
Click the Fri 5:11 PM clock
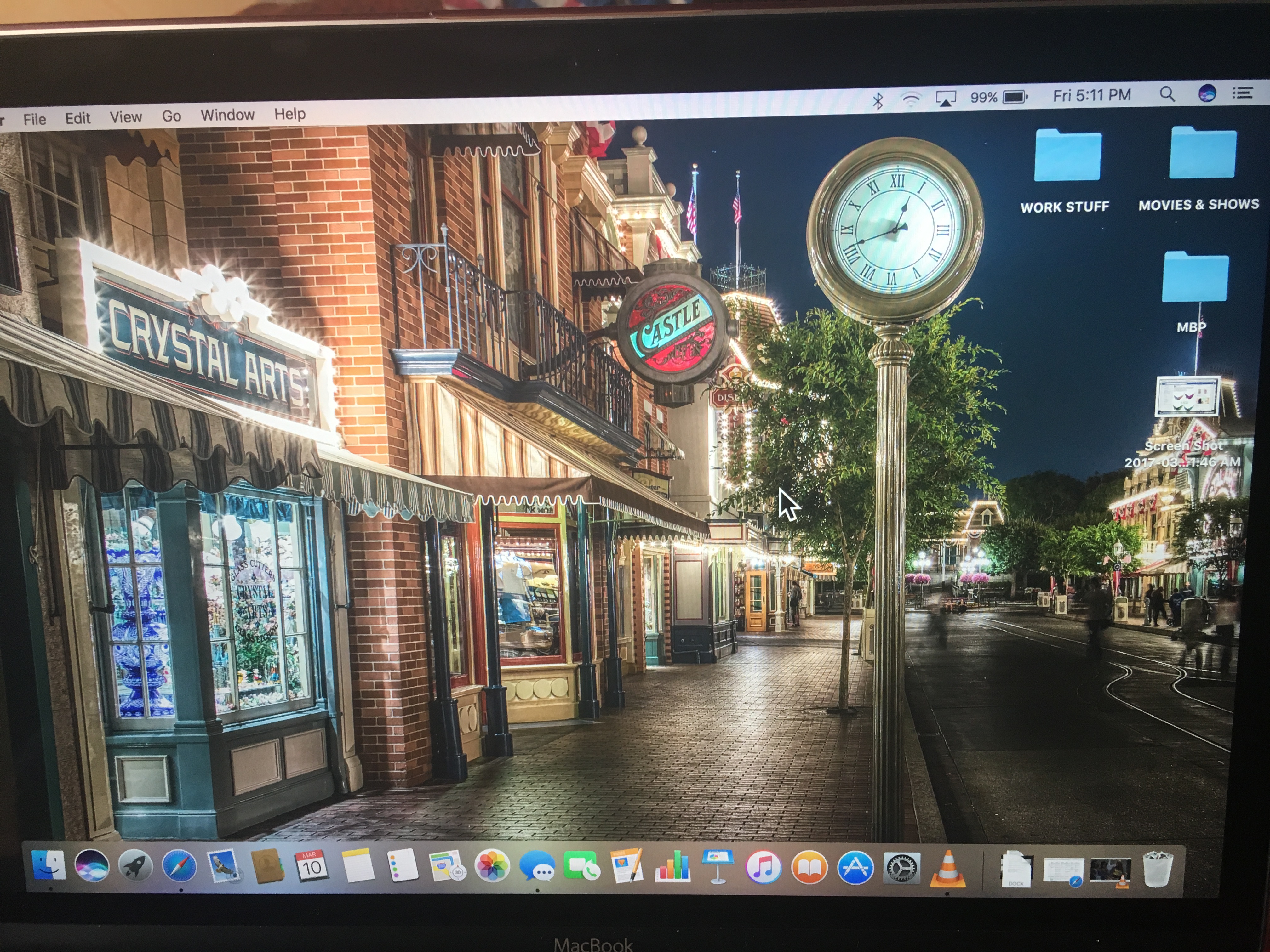coord(1092,95)
